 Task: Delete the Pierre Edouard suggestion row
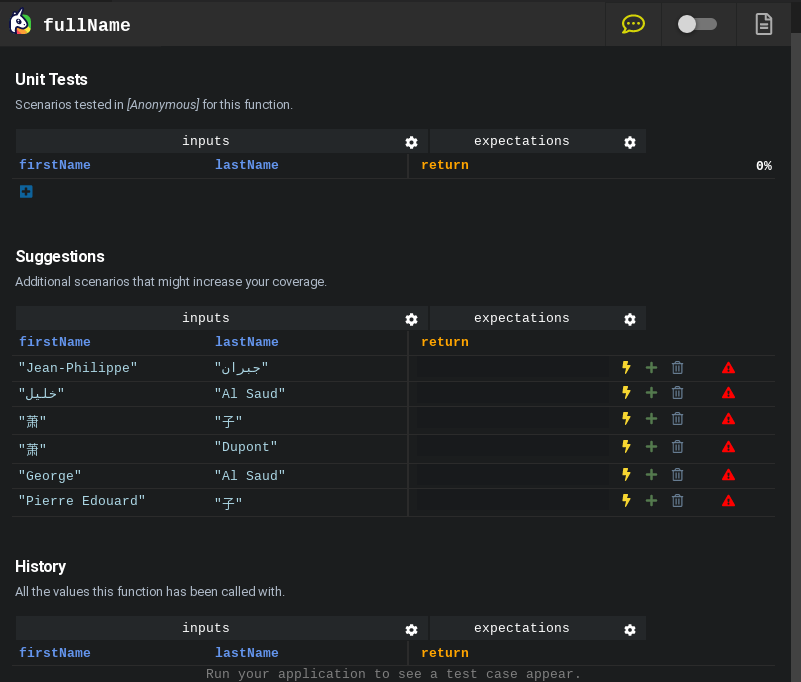[677, 500]
